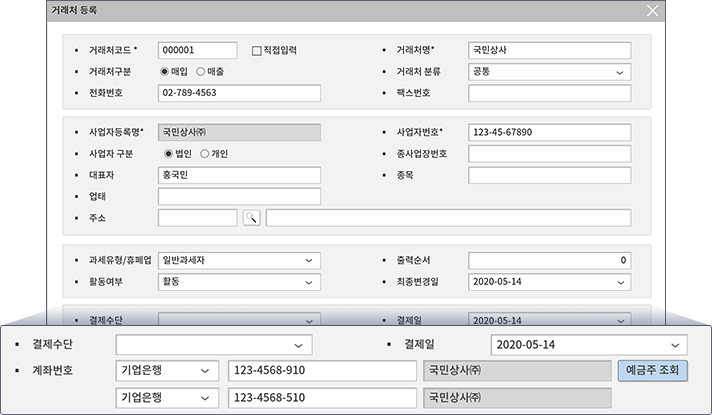Close the 거래처 등록 dialog

click(x=652, y=11)
